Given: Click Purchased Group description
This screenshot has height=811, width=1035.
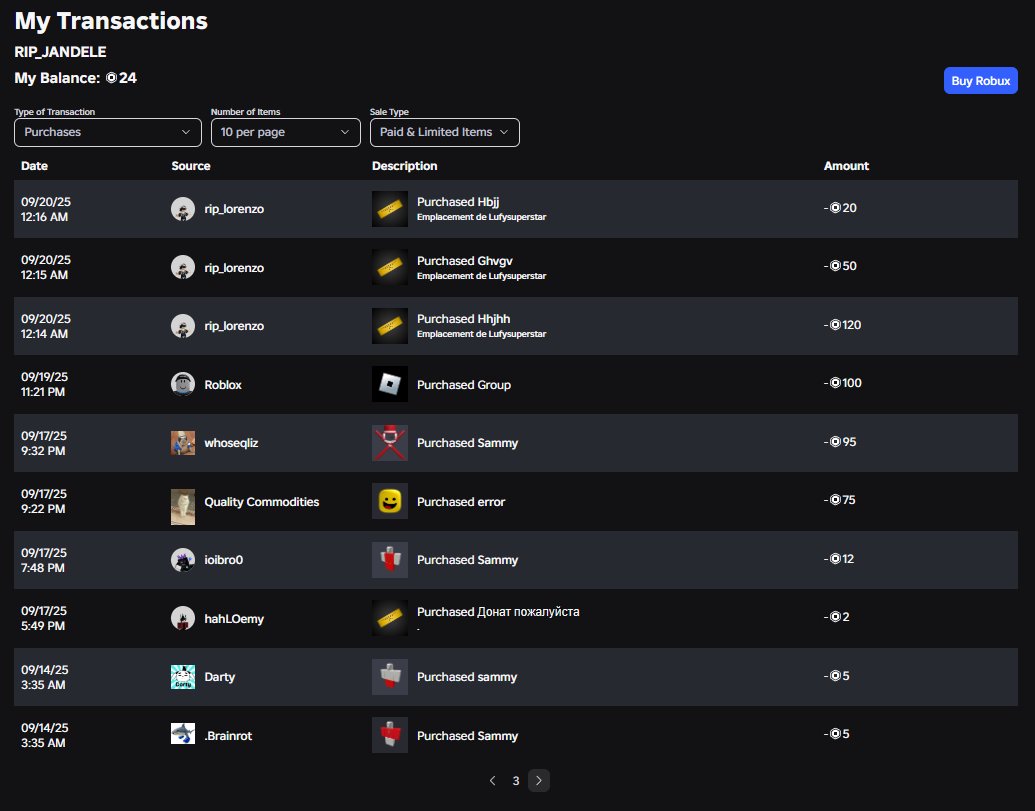Looking at the screenshot, I should click(x=464, y=385).
